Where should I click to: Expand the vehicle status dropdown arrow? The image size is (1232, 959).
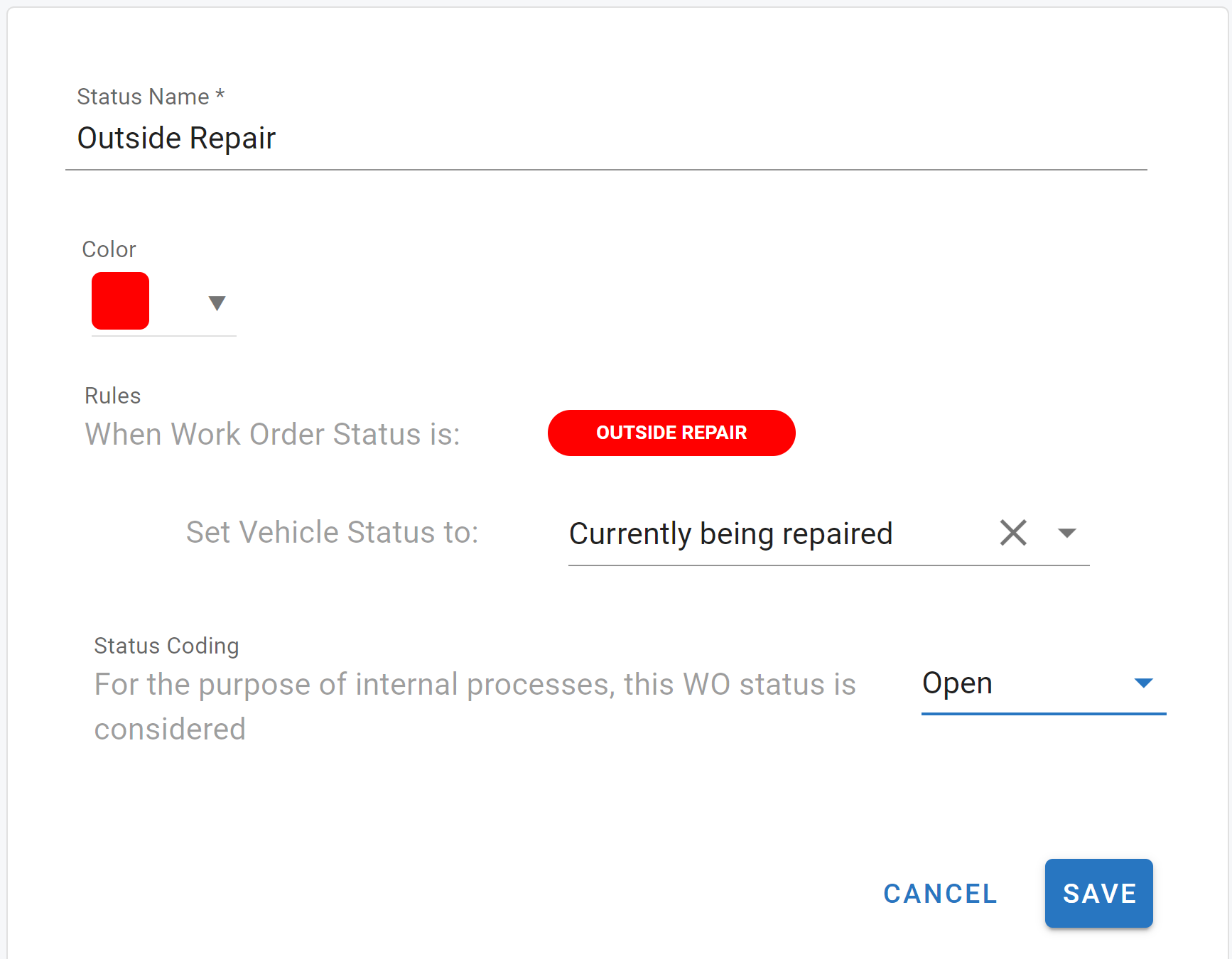click(x=1066, y=533)
